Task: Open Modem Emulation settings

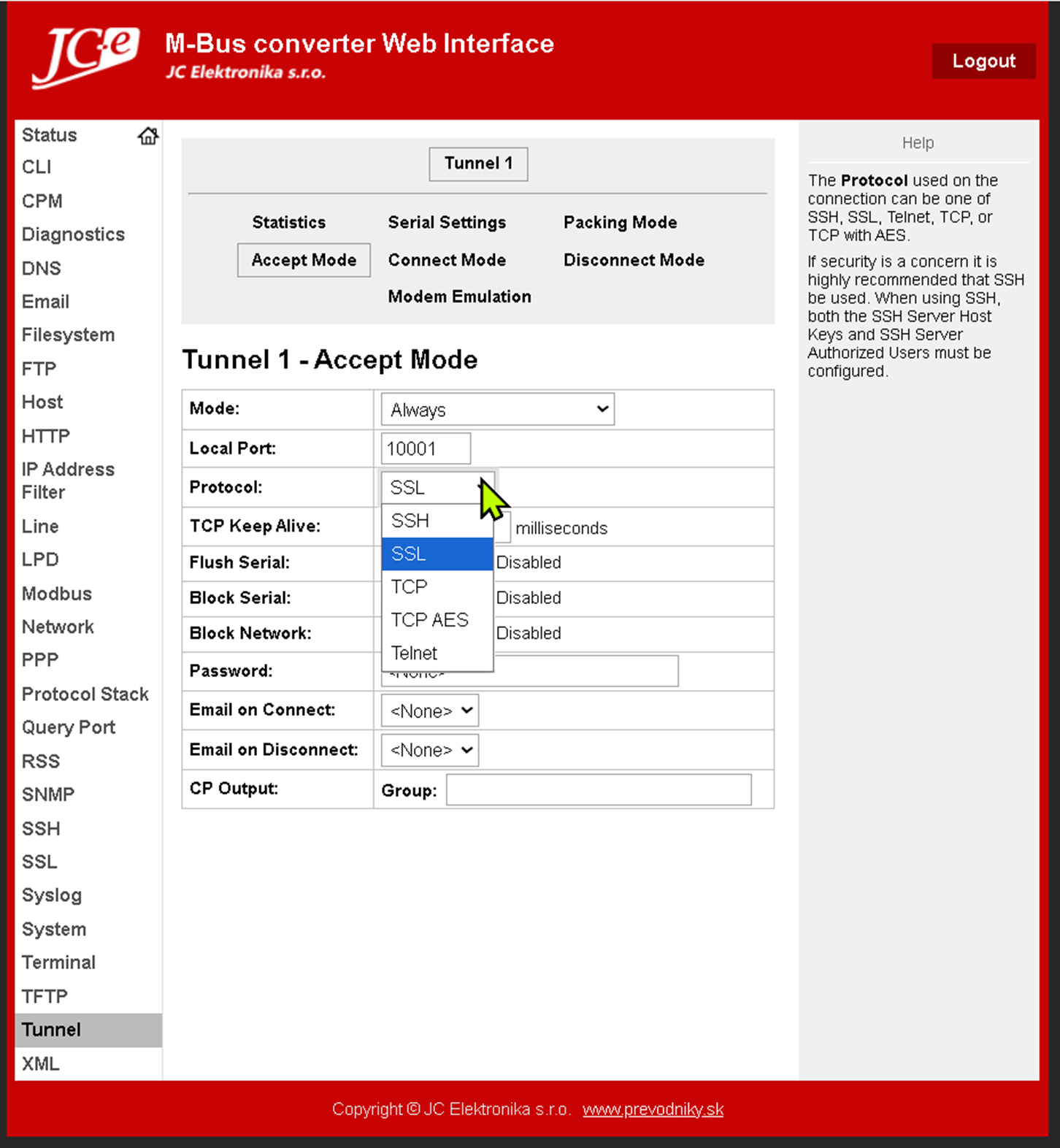Action: tap(459, 296)
